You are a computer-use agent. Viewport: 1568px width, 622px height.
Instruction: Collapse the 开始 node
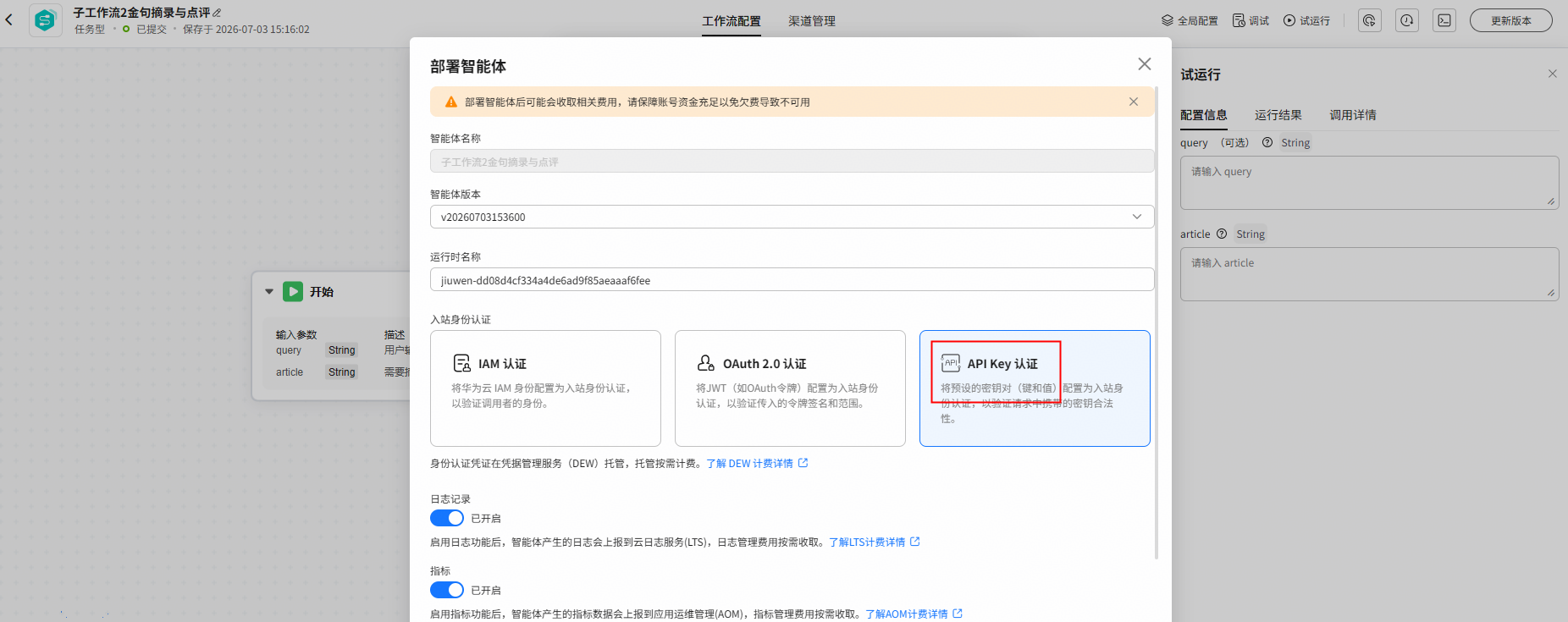(x=269, y=291)
